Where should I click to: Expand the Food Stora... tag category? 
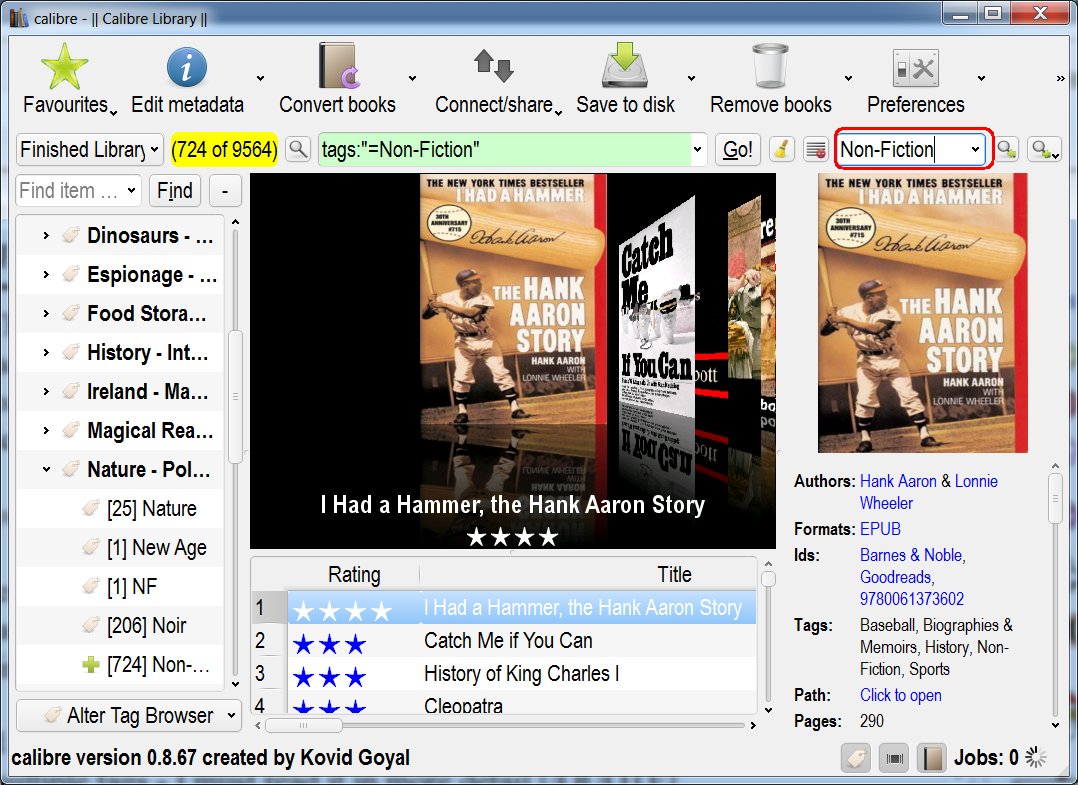(x=46, y=313)
